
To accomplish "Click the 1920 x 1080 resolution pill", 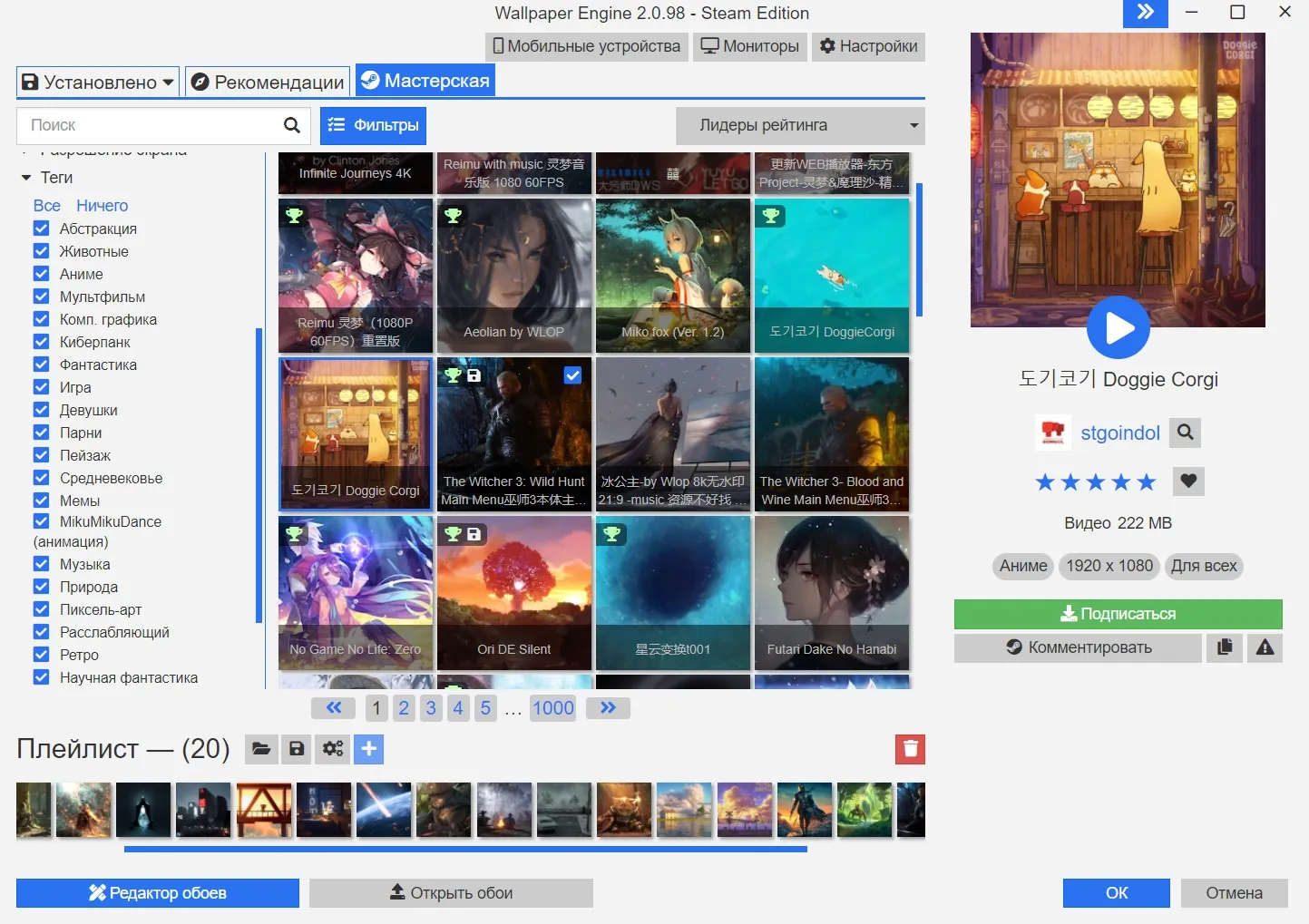I will [1109, 566].
